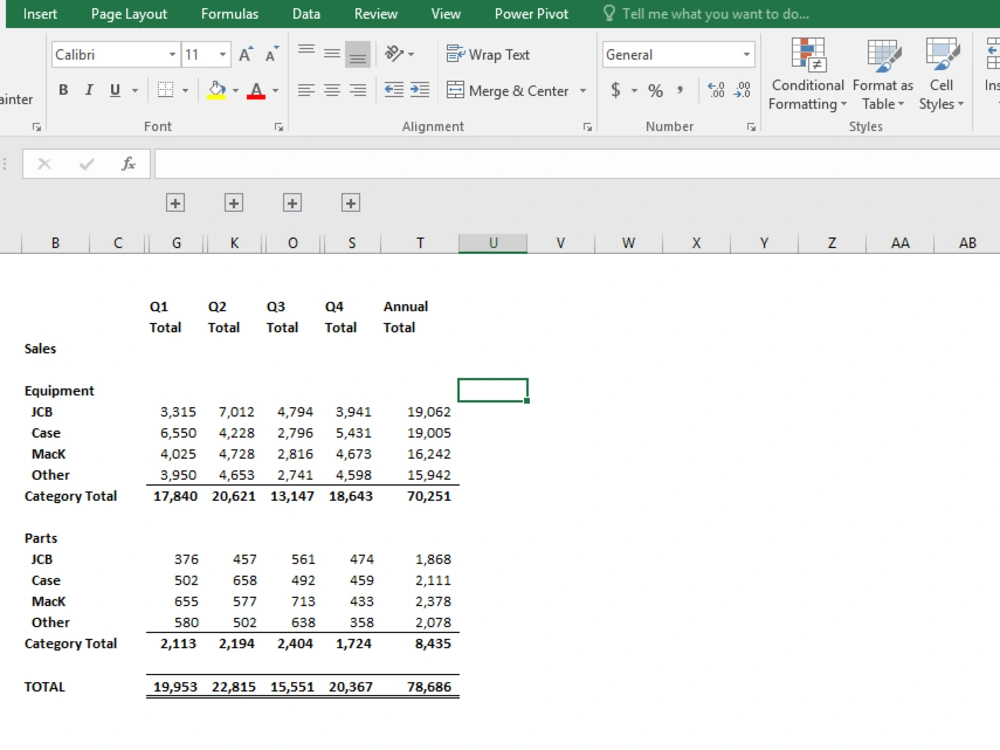
Task: Open Font dialog launcher
Action: 279,128
